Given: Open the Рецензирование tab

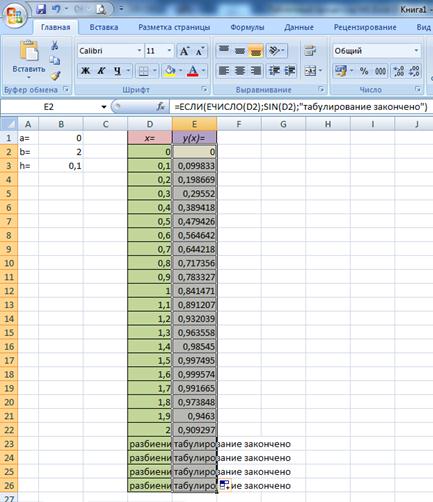Looking at the screenshot, I should (x=365, y=27).
